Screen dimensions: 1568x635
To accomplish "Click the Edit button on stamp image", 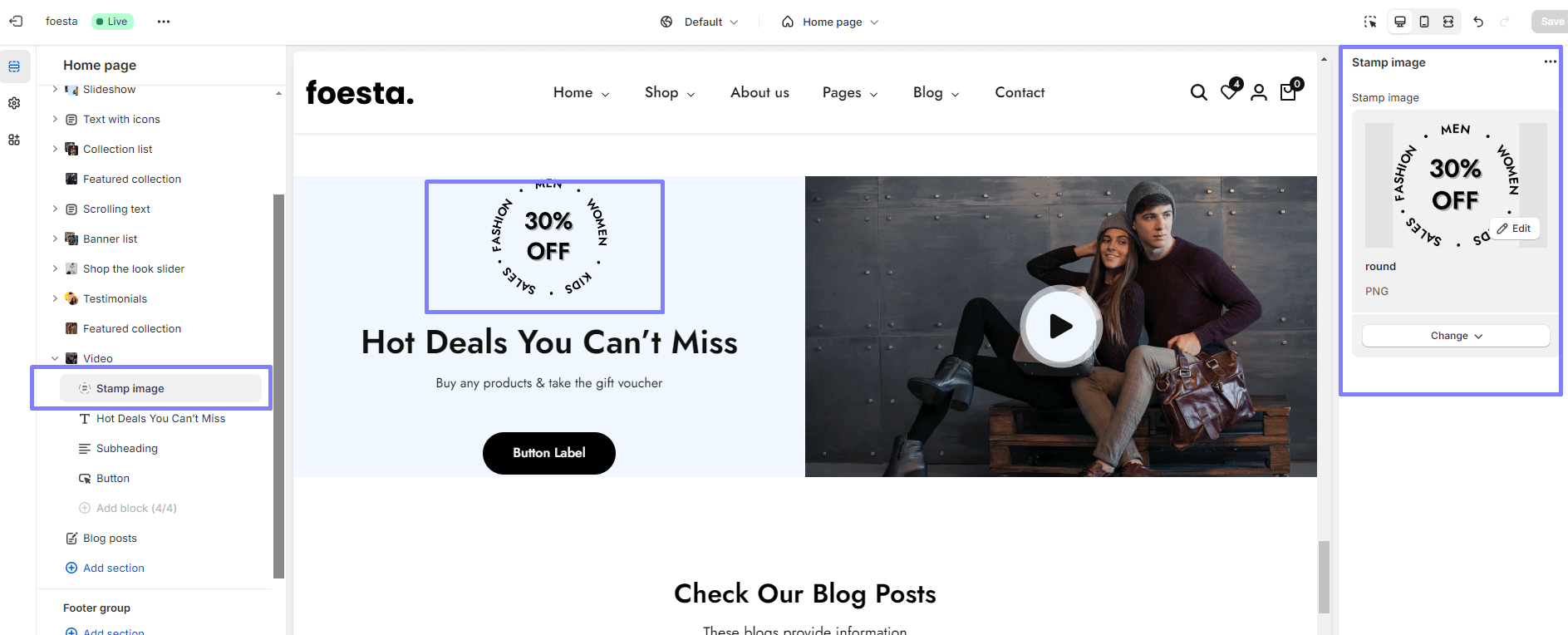I will tap(1514, 229).
